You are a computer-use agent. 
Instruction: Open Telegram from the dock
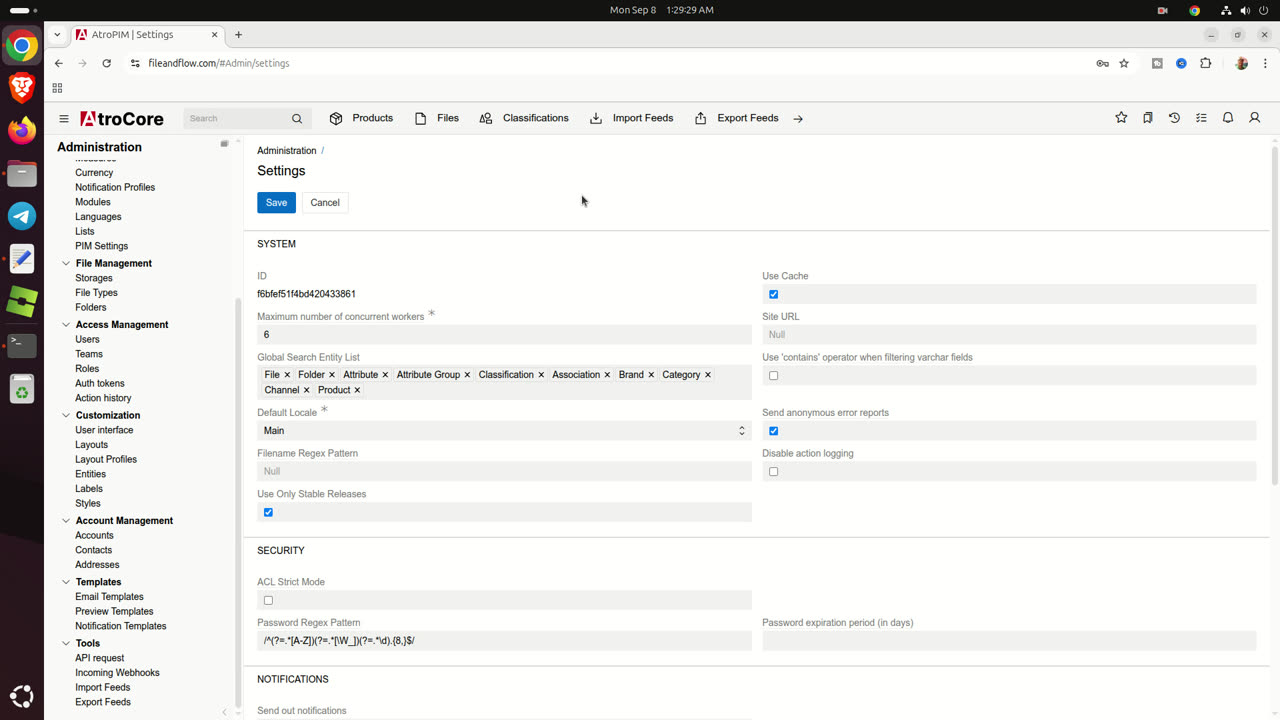pyautogui.click(x=22, y=216)
